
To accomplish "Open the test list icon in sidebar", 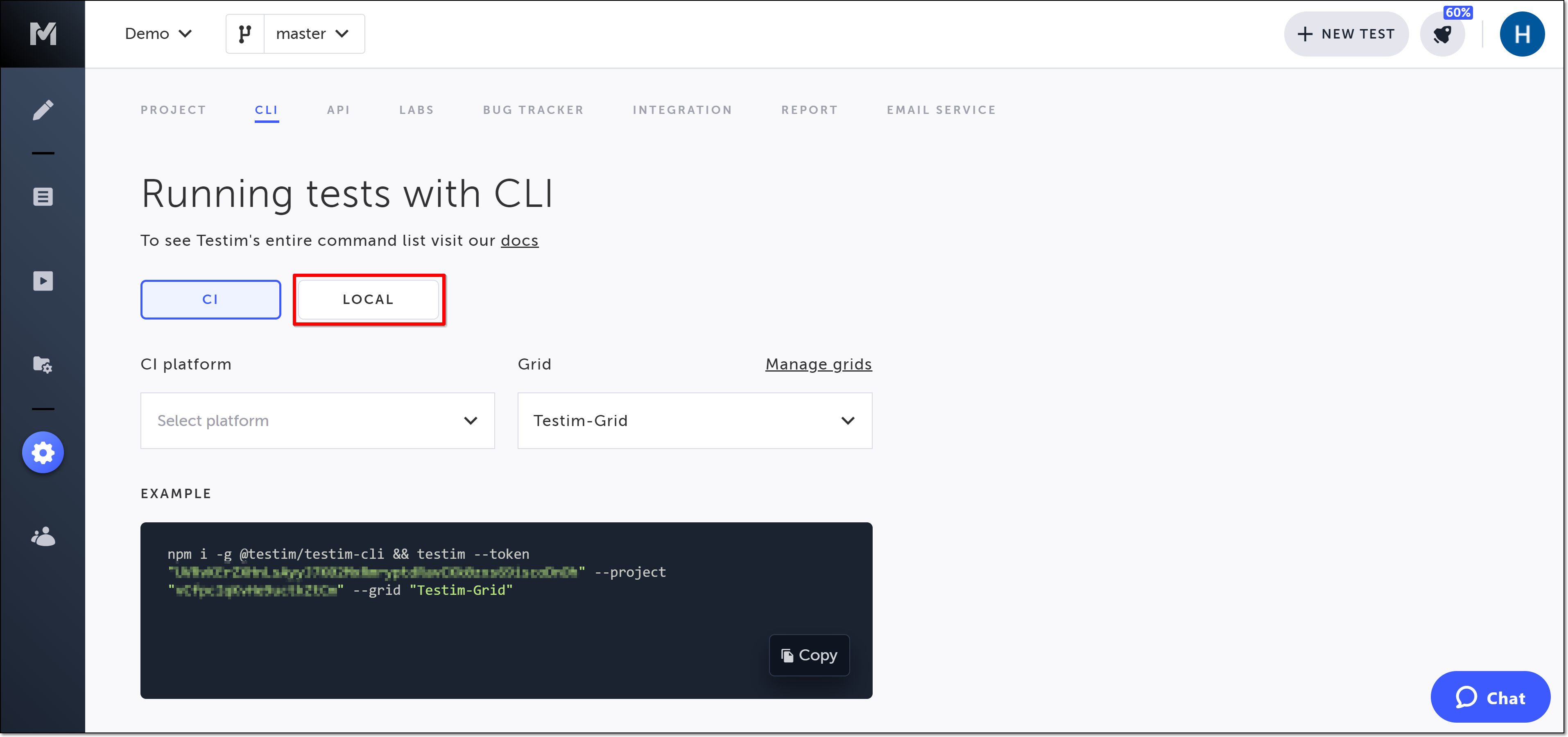I will pos(43,197).
